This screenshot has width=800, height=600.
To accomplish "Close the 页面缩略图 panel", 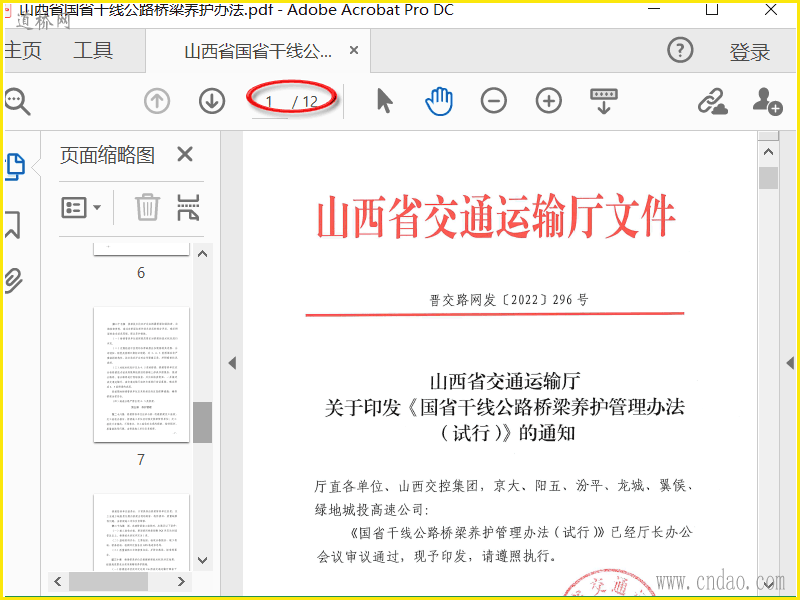I will (x=185, y=154).
